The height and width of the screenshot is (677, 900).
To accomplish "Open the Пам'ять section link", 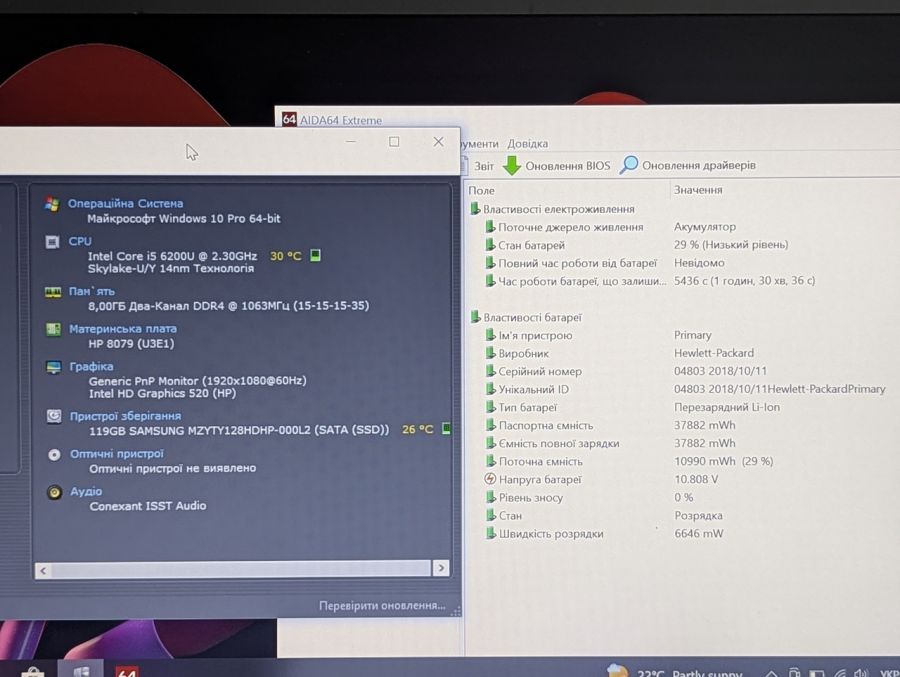I will (92, 291).
